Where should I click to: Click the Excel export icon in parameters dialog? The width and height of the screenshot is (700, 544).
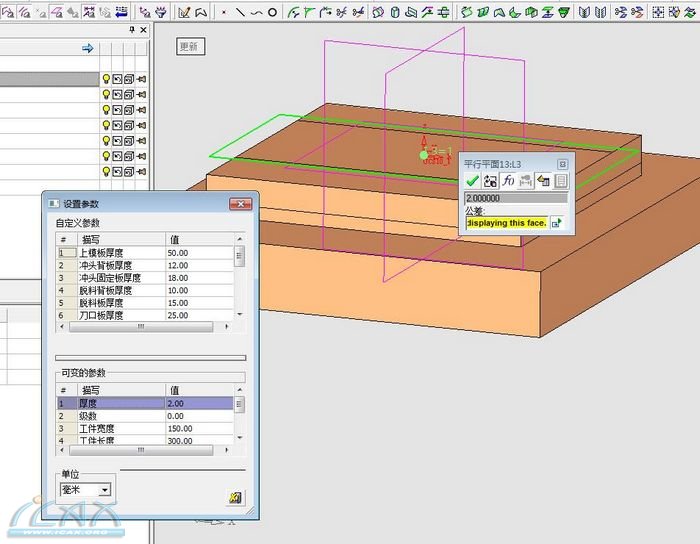[x=236, y=497]
